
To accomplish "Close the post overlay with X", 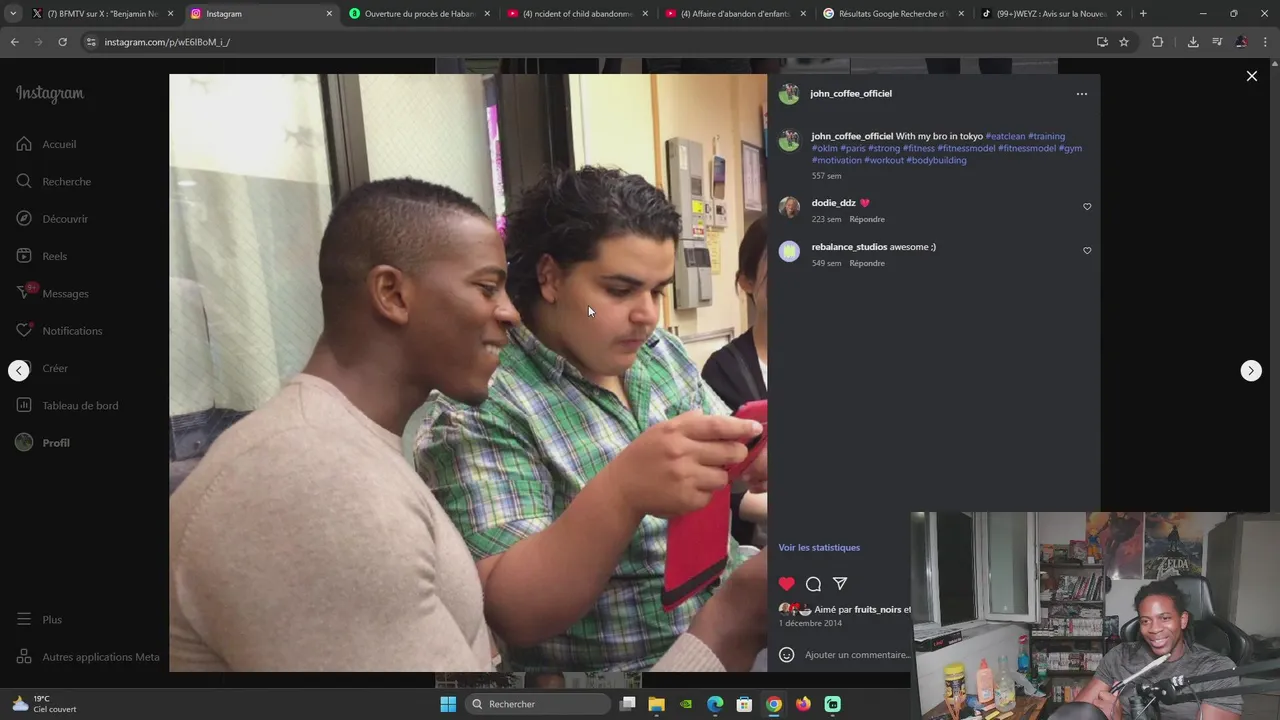I will [1251, 76].
